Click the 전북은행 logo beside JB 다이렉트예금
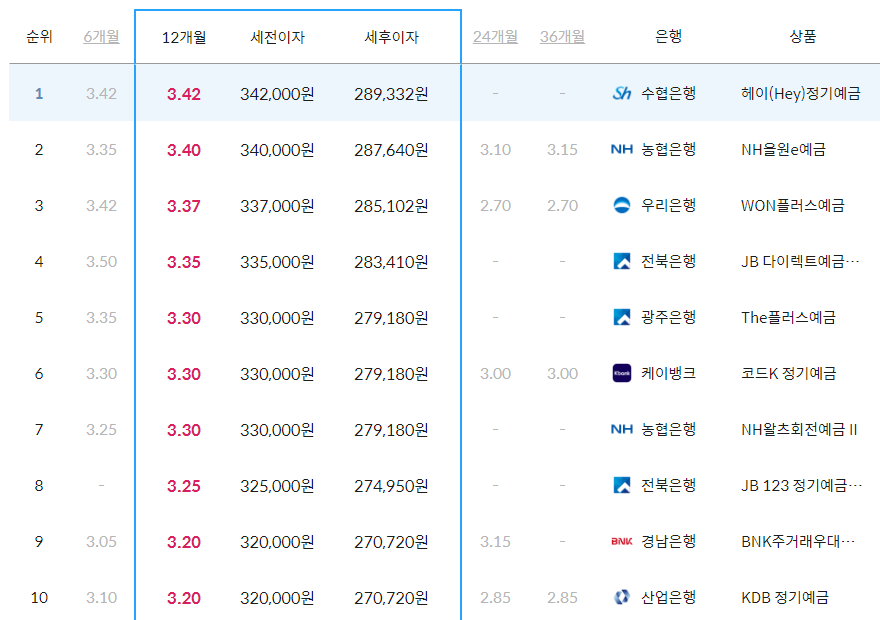The height and width of the screenshot is (620, 880). point(622,261)
